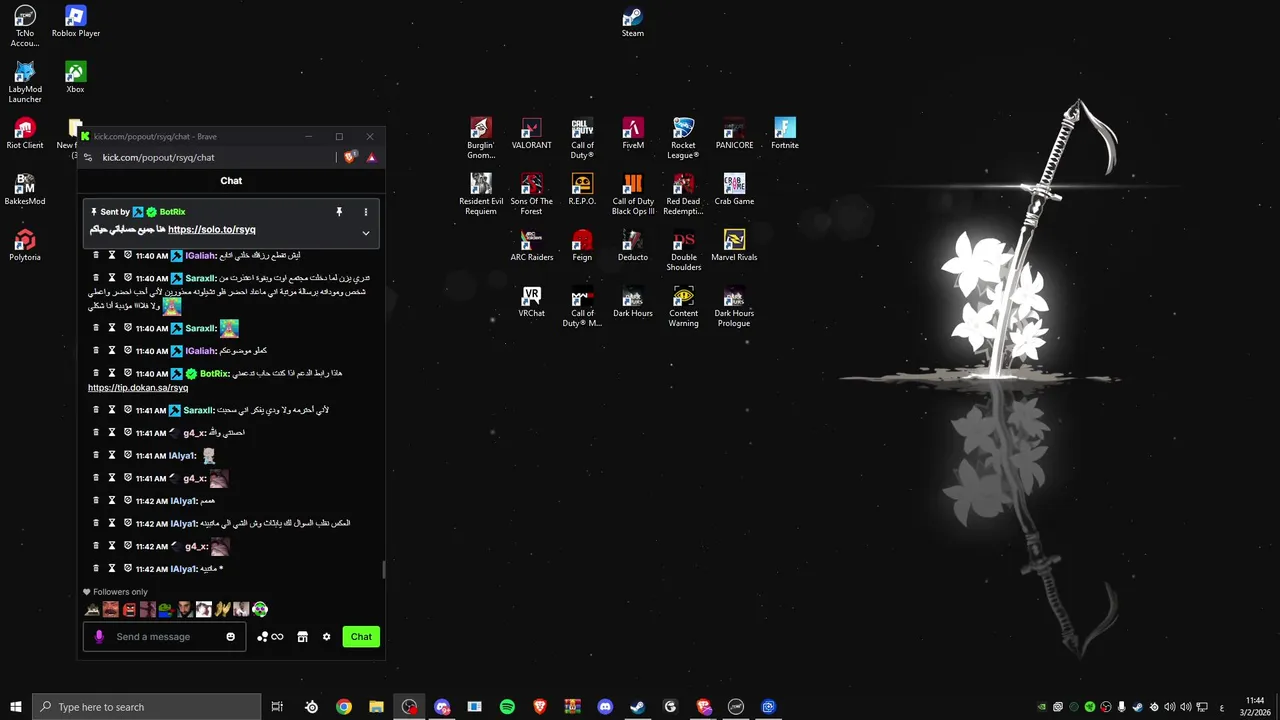Open the Steam desktop shortcut

click(633, 22)
